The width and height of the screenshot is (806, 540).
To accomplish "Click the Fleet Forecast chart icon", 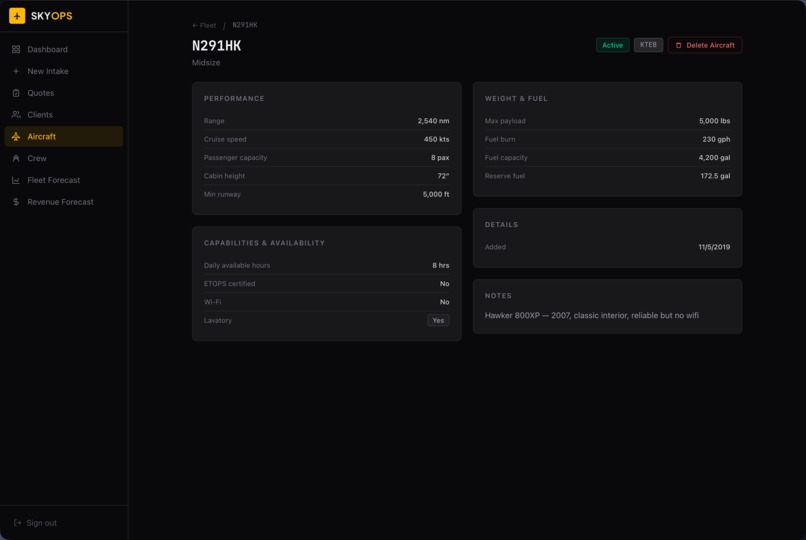I will [x=16, y=180].
